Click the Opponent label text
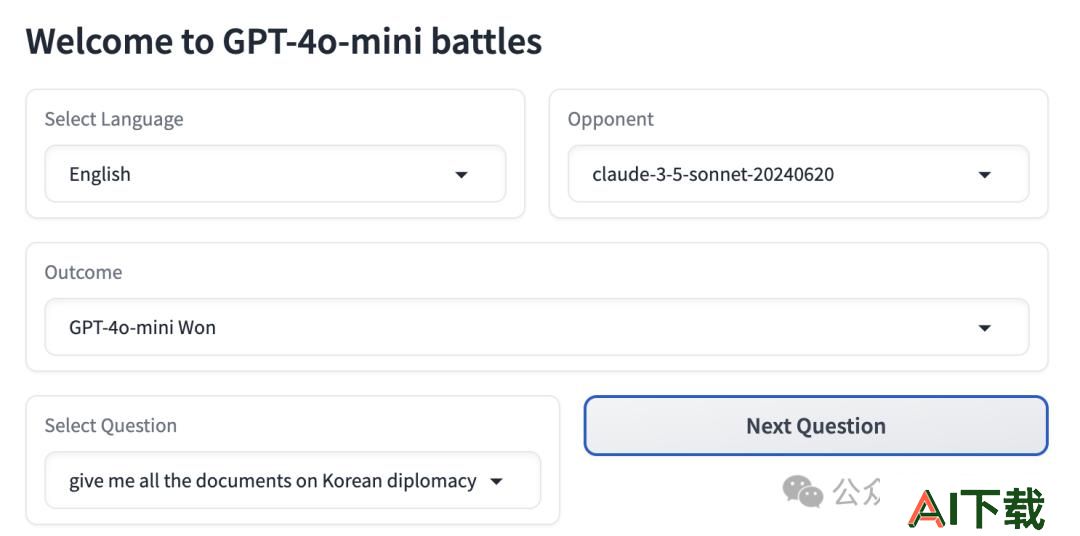 (x=610, y=119)
